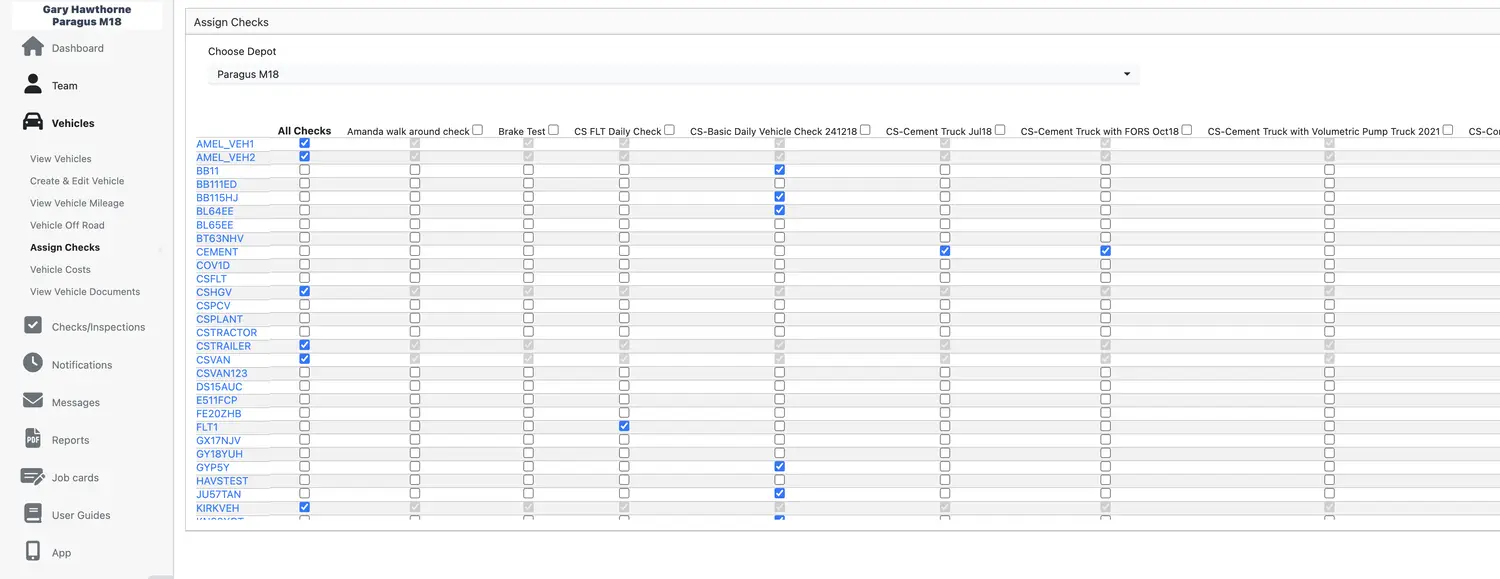Open vehicle link BB115HJ
The height and width of the screenshot is (579, 1500).
217,198
